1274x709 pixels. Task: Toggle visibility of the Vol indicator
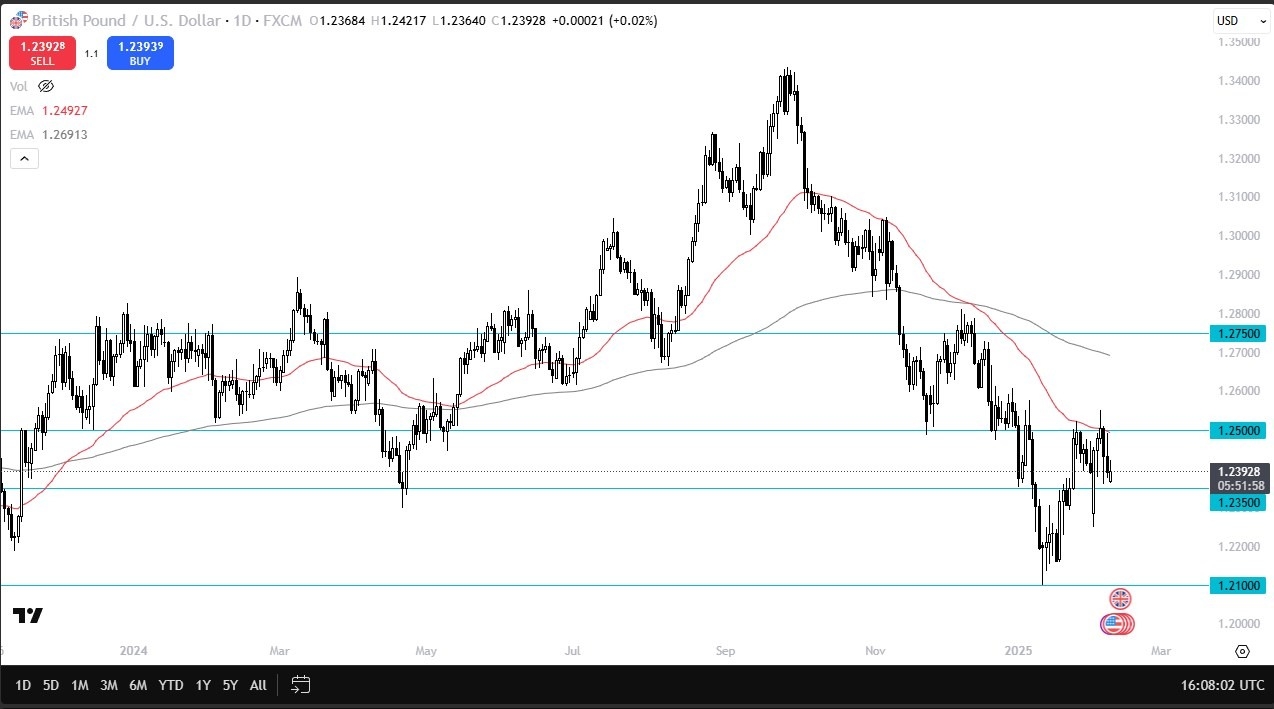46,86
